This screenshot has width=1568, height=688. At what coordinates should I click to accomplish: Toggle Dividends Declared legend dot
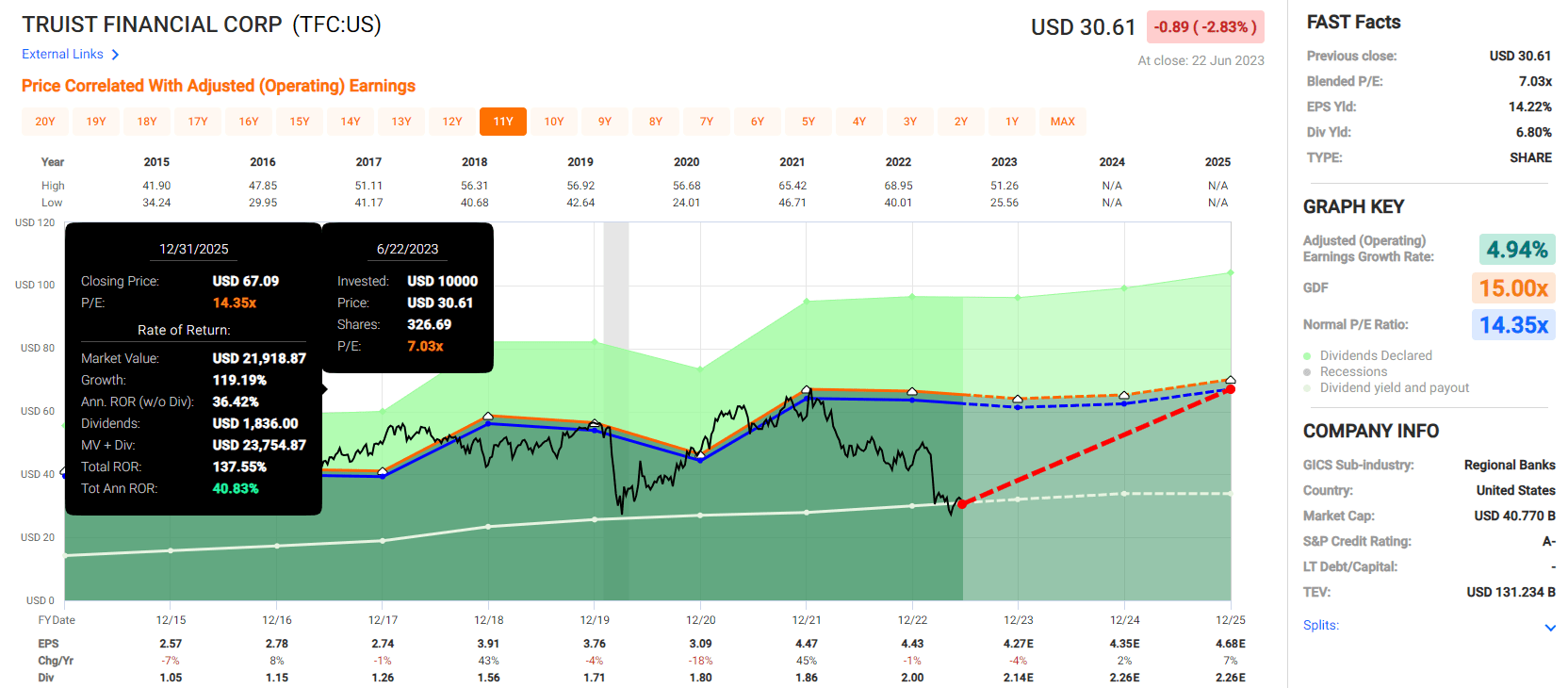click(1307, 356)
